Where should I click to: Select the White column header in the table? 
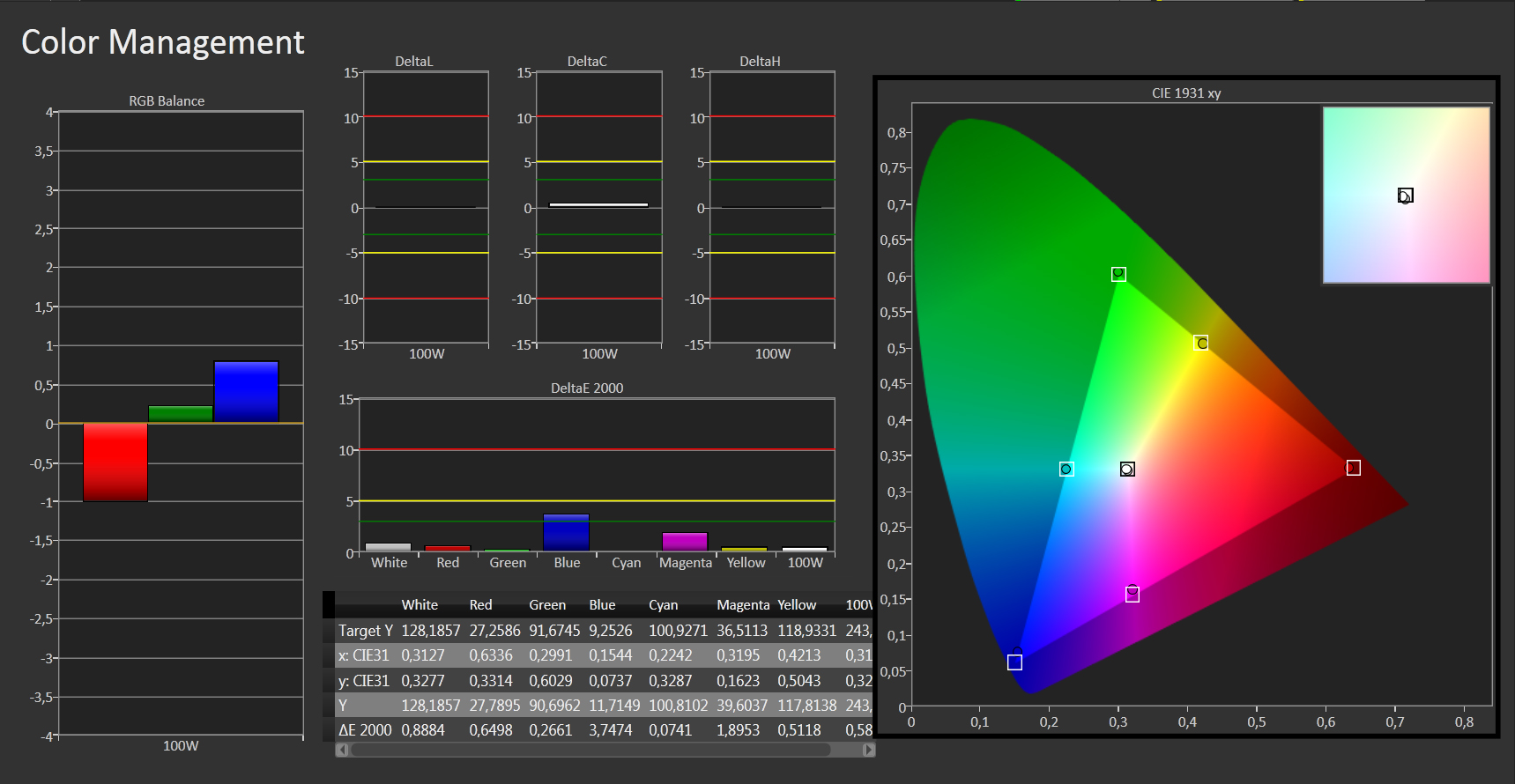[420, 605]
